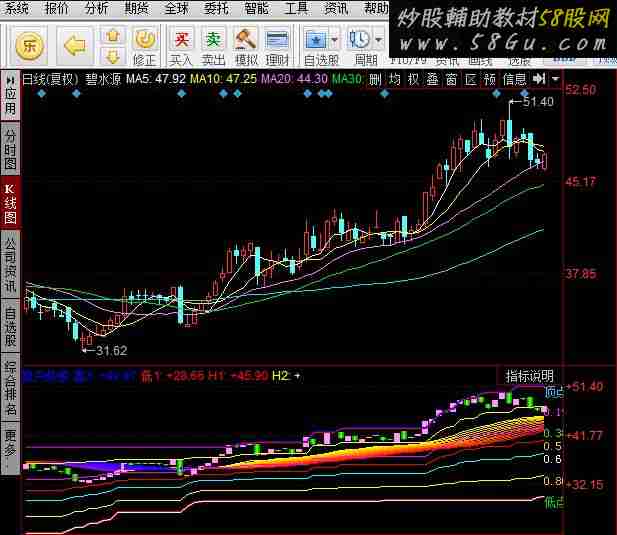Click the yellow H2 indicator label
Image resolution: width=617 pixels, height=535 pixels.
coord(281,376)
